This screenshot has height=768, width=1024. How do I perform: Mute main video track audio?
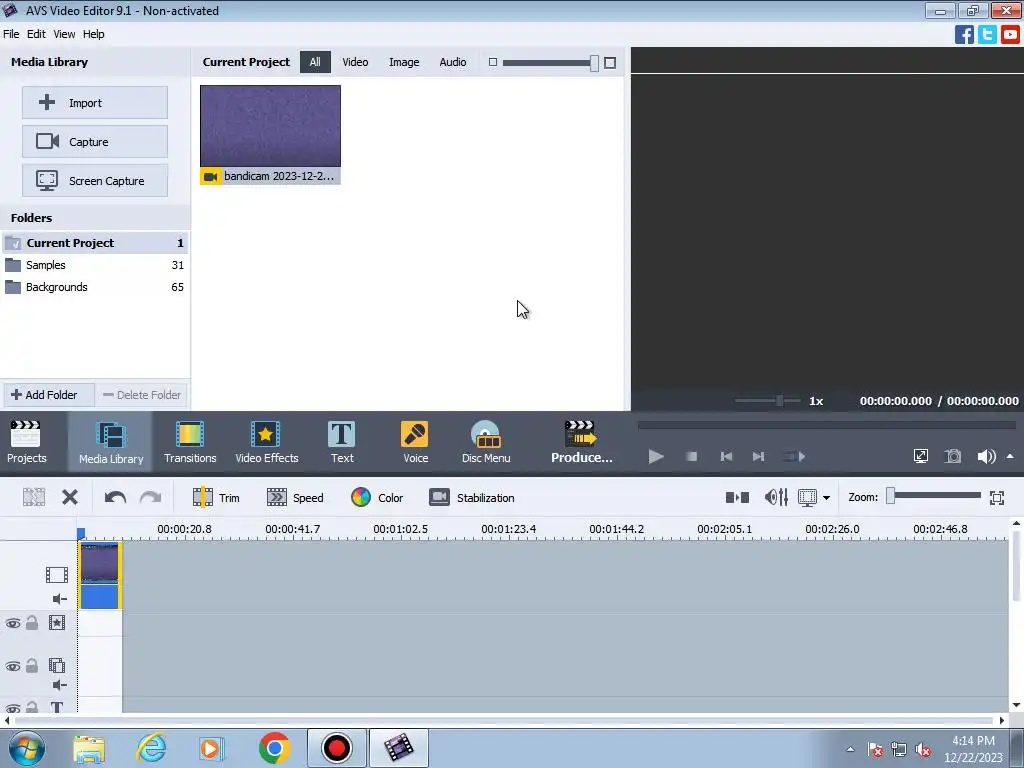tap(59, 599)
